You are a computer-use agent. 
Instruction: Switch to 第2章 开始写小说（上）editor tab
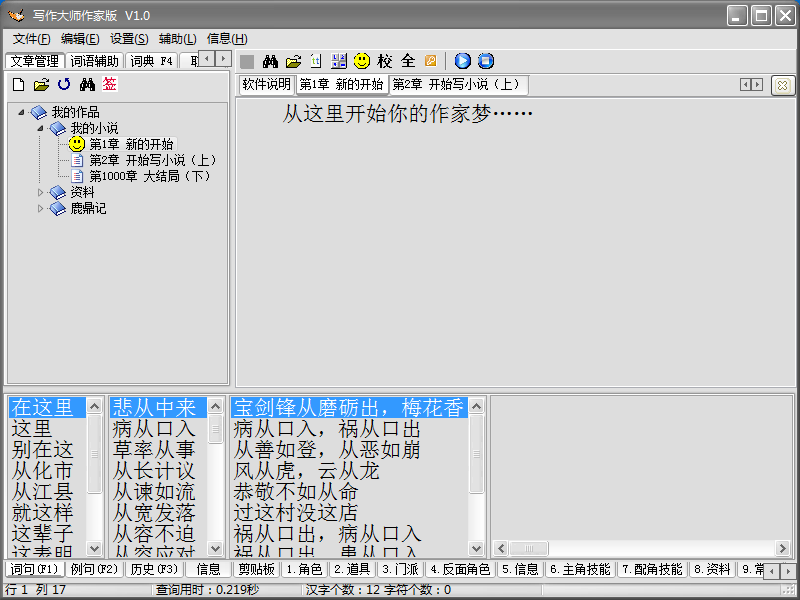click(457, 85)
